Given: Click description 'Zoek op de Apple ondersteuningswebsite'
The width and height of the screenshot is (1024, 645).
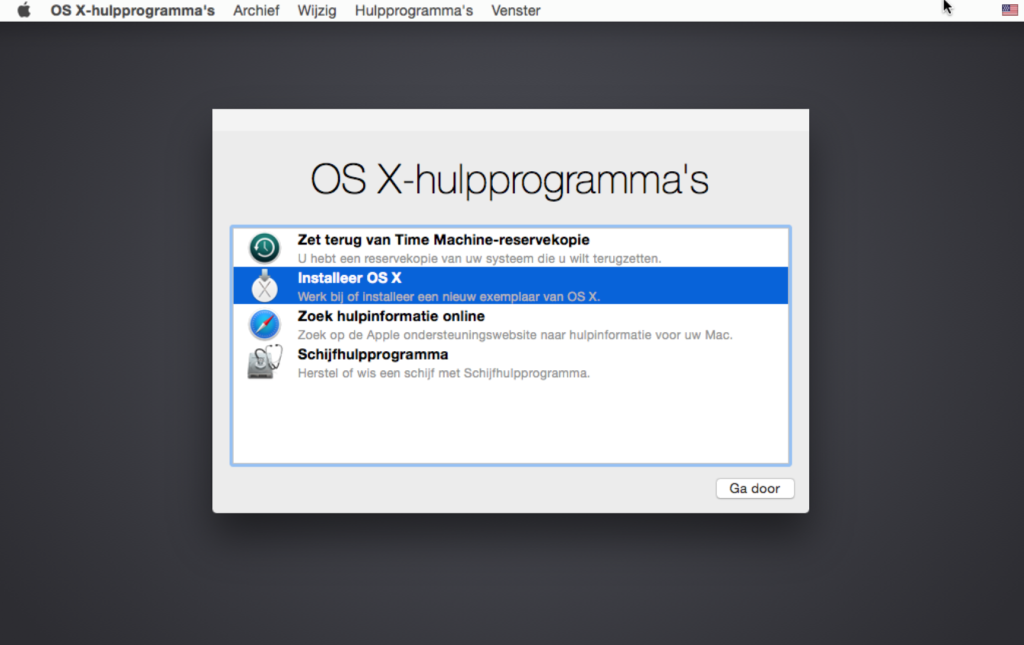Looking at the screenshot, I should [x=515, y=335].
